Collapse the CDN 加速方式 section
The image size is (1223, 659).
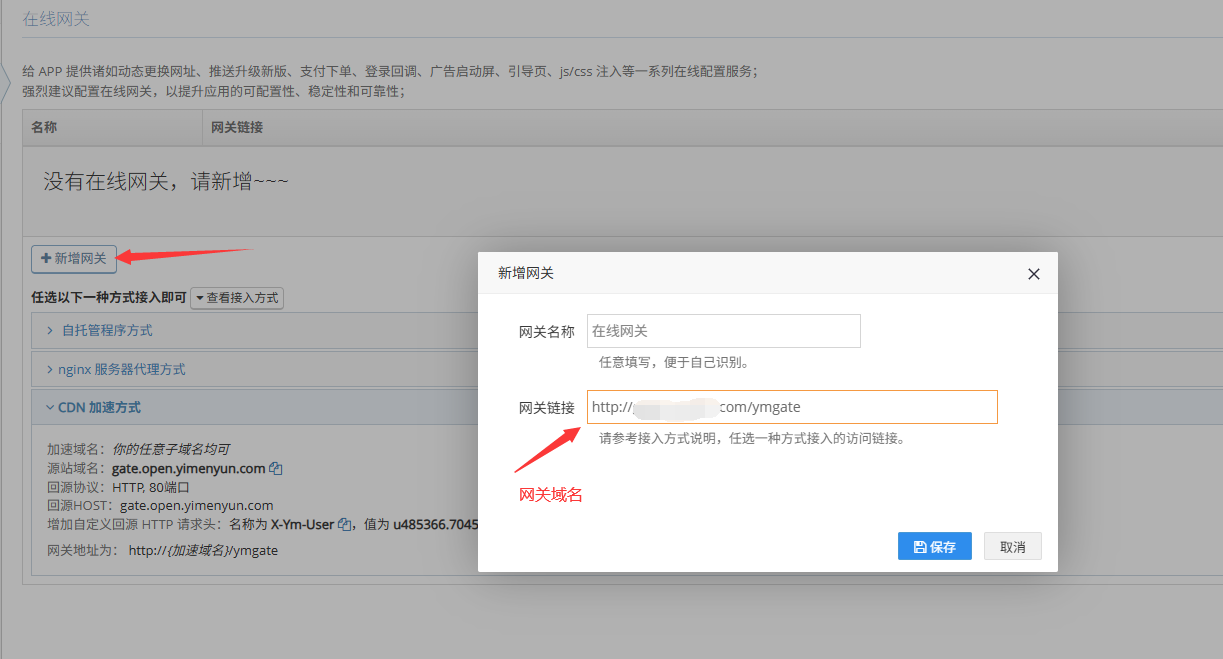(99, 407)
